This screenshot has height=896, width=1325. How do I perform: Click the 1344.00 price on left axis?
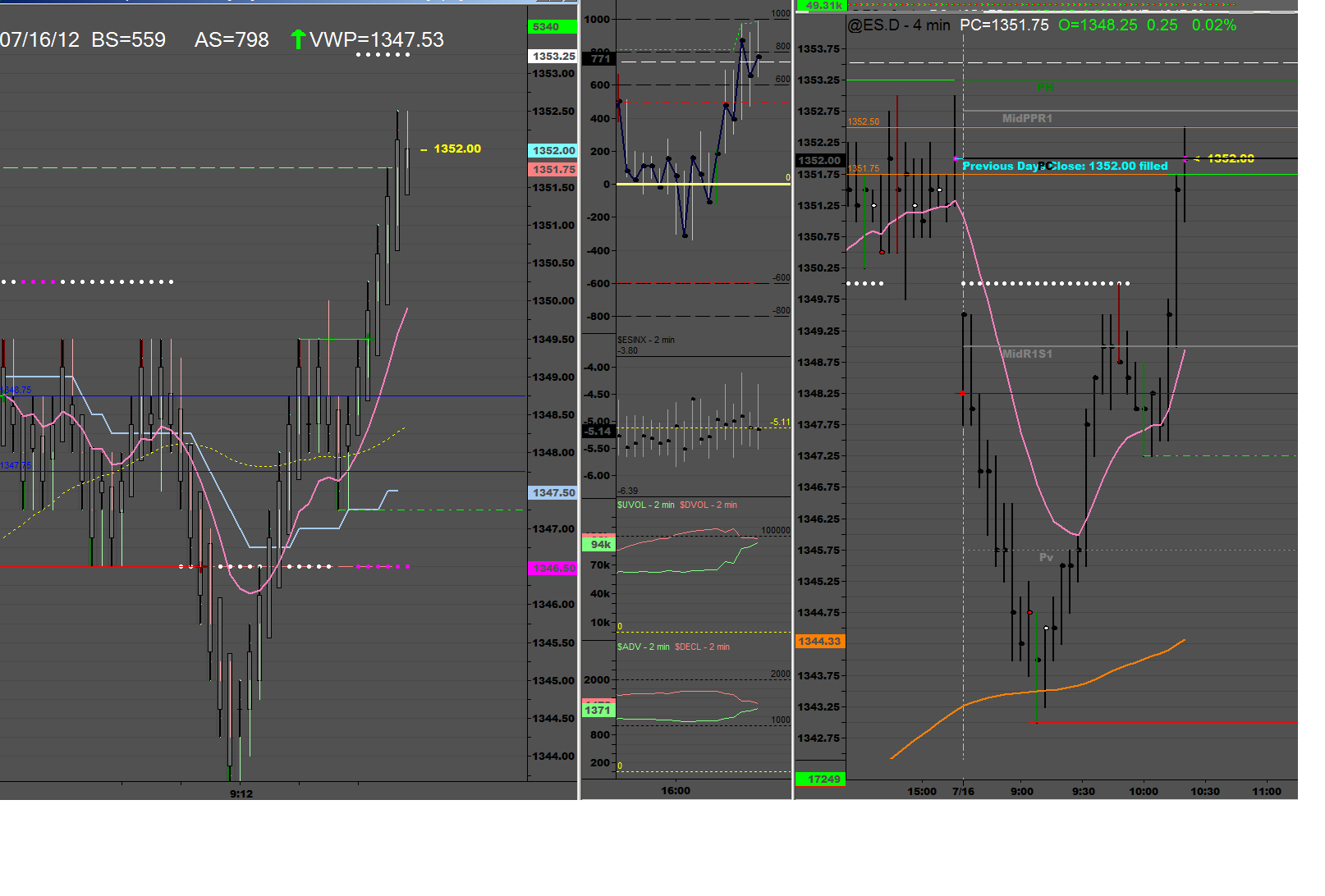554,757
